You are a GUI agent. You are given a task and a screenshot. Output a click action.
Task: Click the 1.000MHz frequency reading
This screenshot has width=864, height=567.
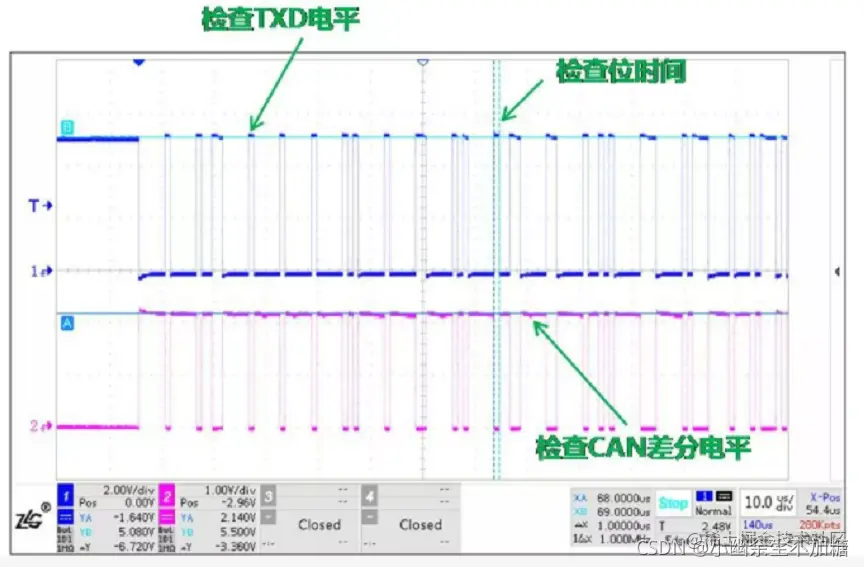tap(625, 539)
